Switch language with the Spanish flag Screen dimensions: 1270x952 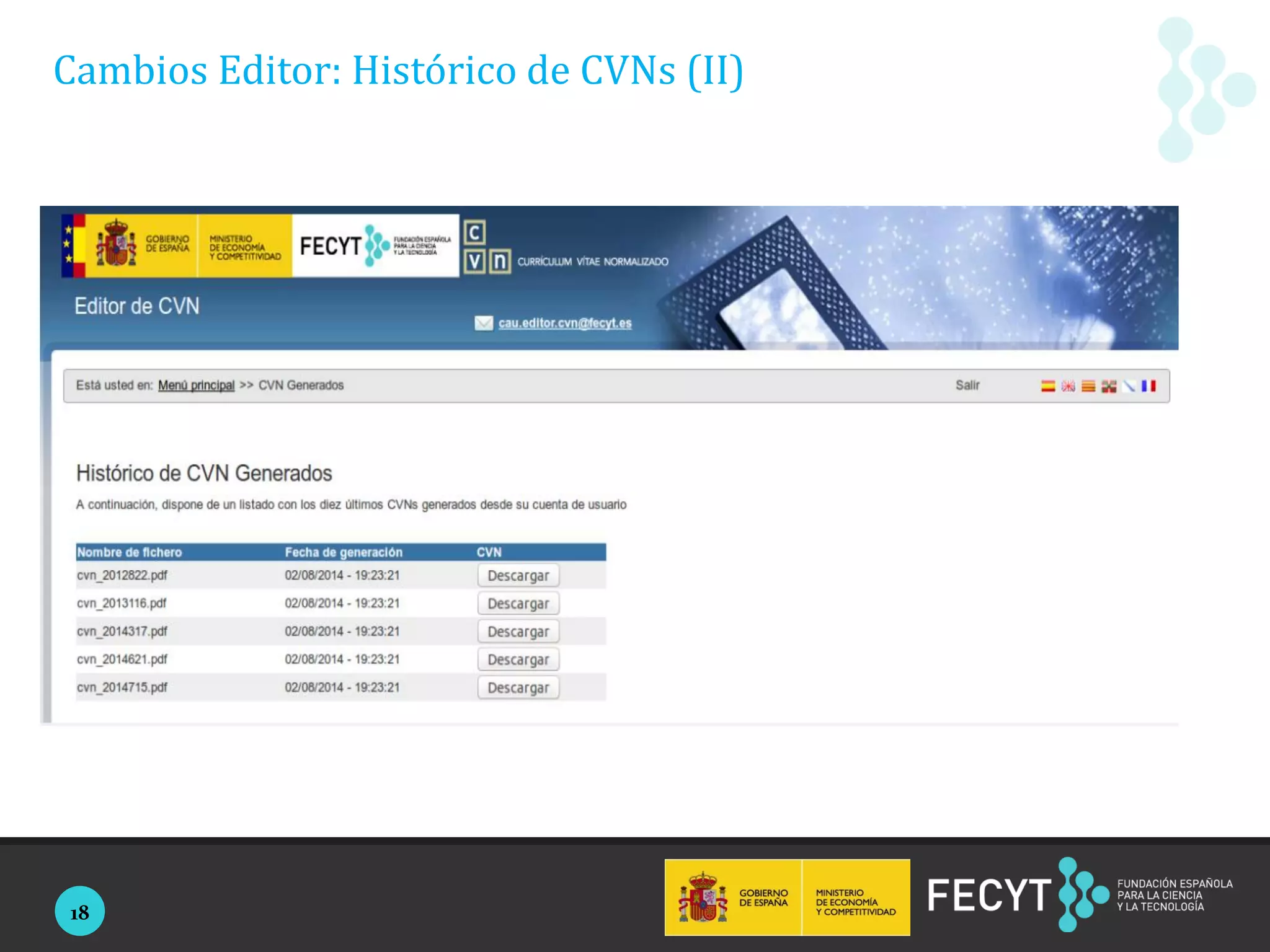click(x=1048, y=386)
